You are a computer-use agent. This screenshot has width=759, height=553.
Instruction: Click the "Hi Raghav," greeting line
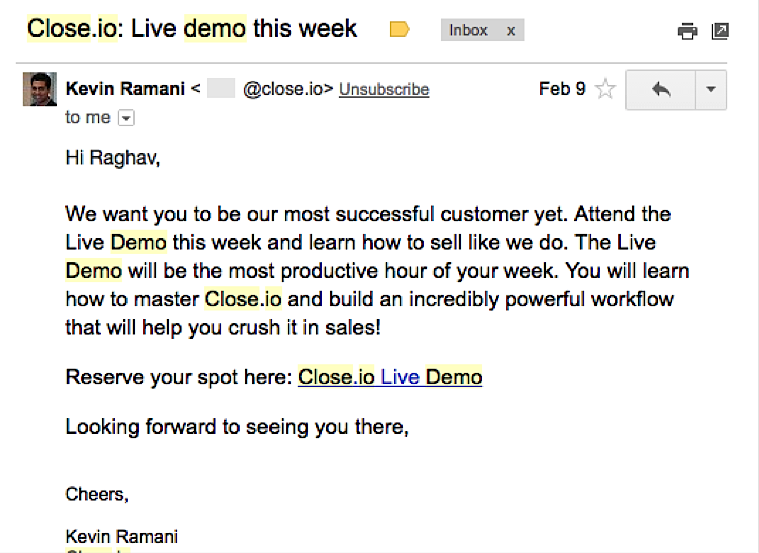click(x=110, y=157)
